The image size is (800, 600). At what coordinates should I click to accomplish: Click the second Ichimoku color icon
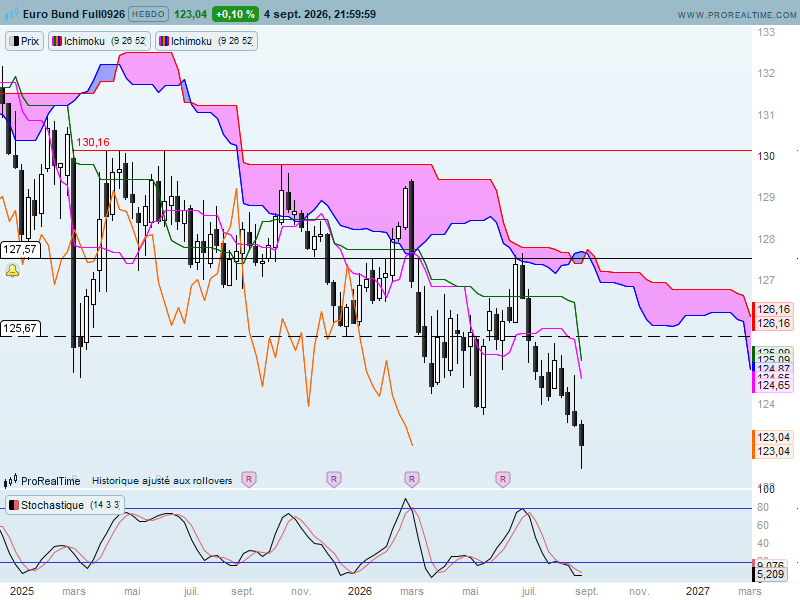(164, 41)
